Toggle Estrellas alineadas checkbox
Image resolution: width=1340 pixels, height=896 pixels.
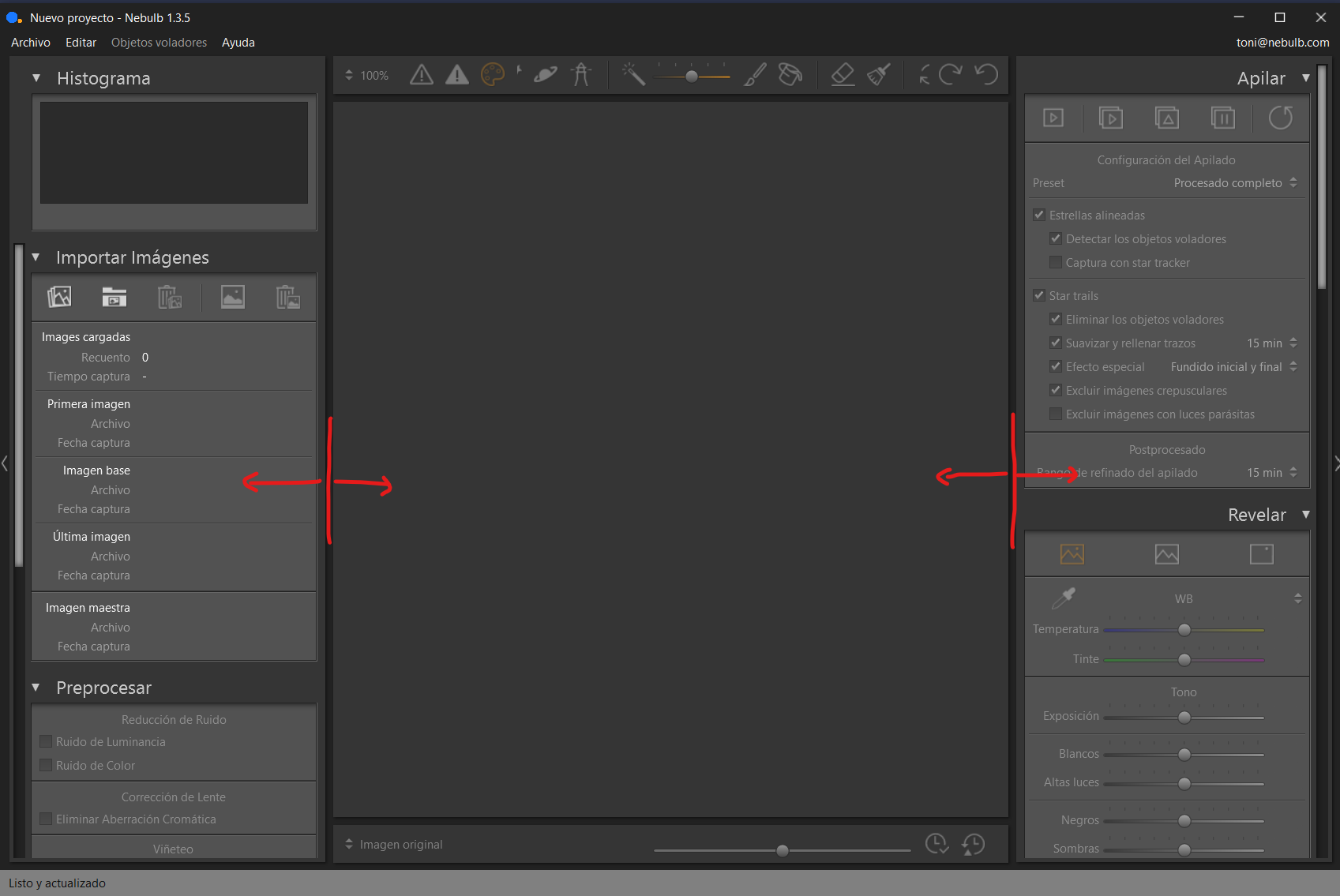(1039, 215)
